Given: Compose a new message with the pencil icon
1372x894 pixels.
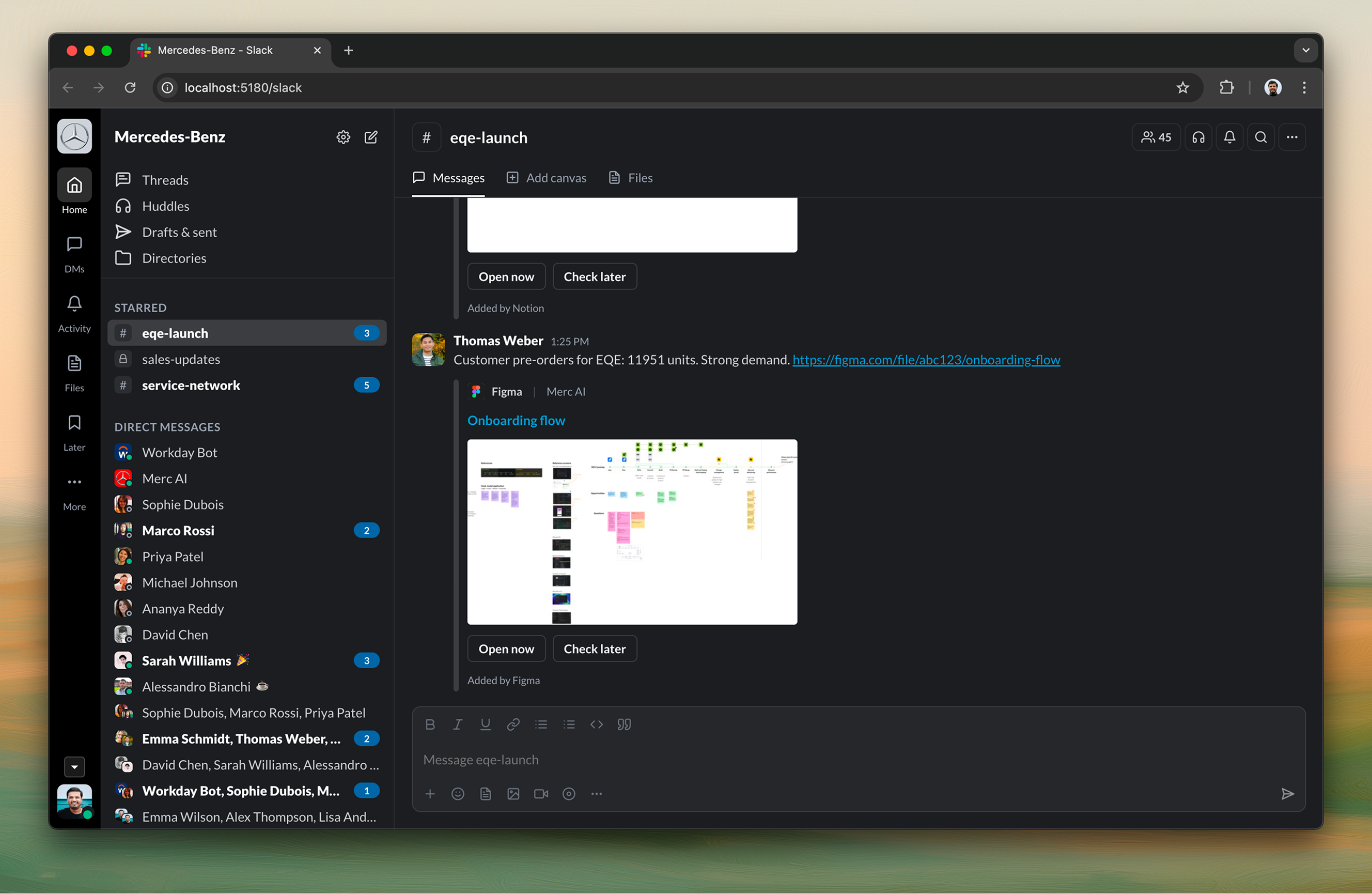Looking at the screenshot, I should [371, 137].
